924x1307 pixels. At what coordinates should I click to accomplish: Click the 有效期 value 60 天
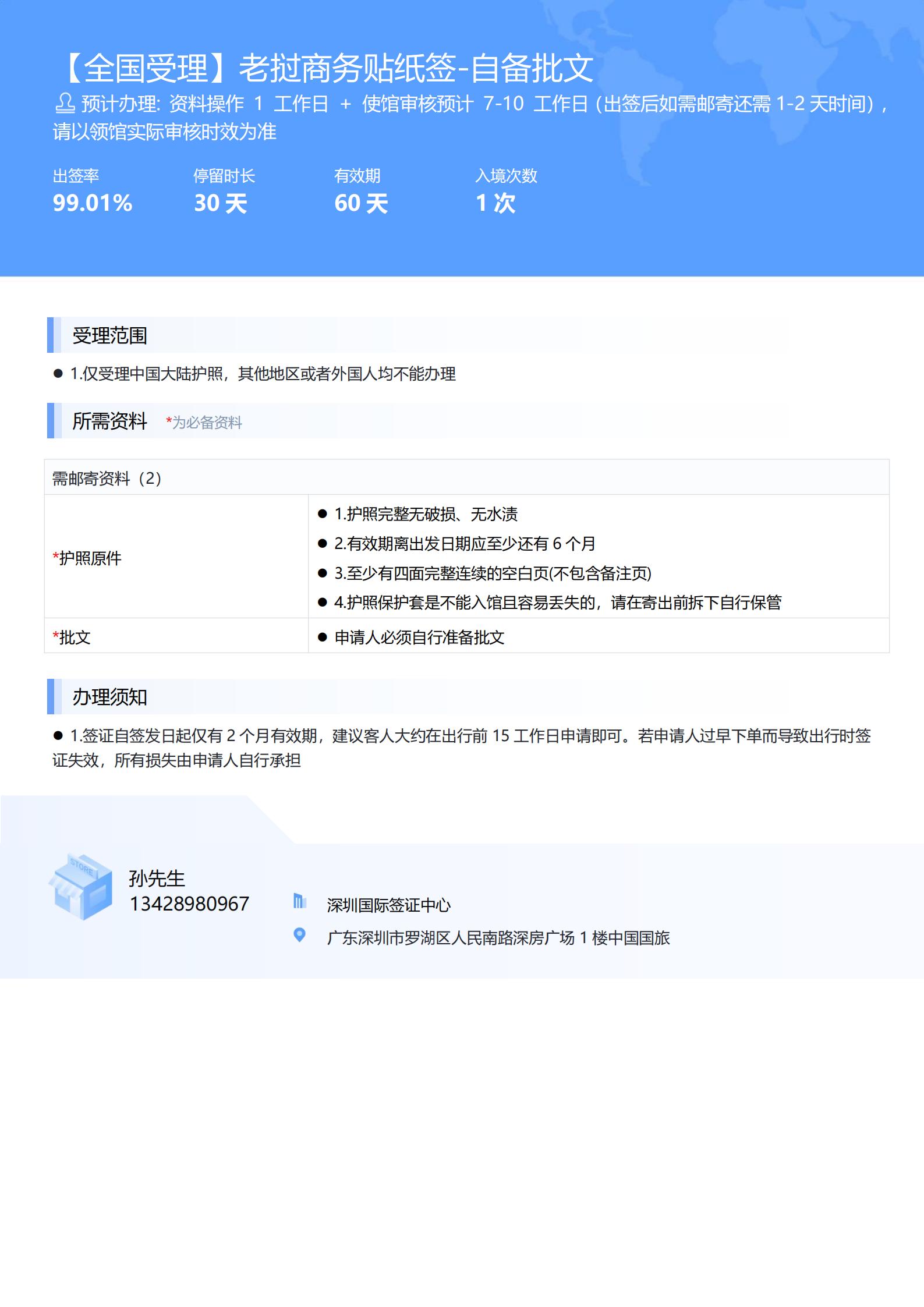tap(361, 203)
